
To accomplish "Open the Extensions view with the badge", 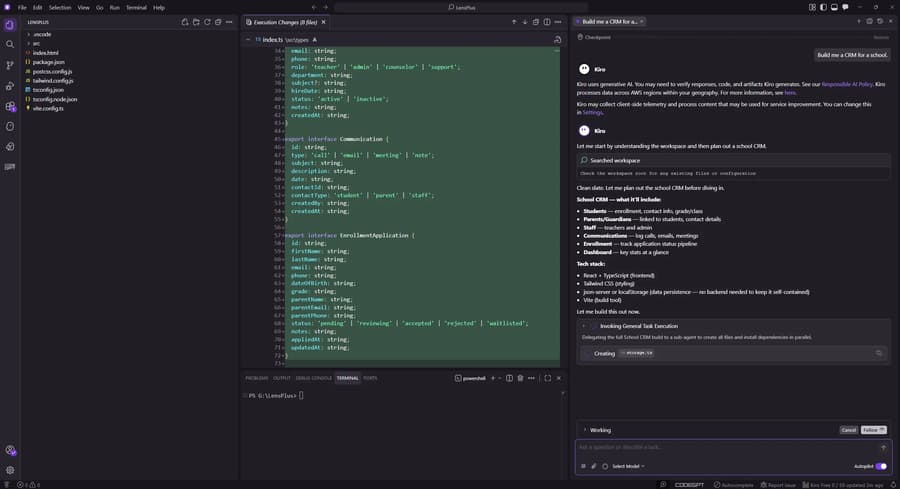I will point(10,106).
